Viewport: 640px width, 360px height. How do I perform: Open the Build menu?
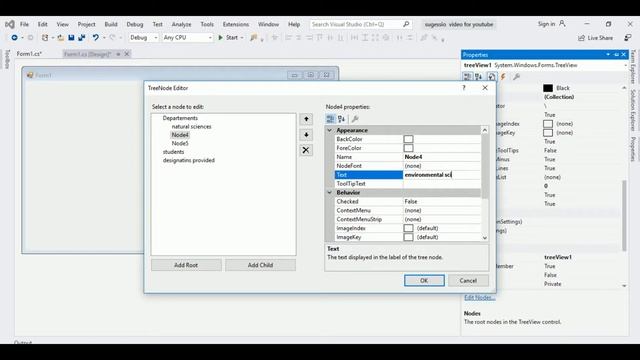(111, 24)
